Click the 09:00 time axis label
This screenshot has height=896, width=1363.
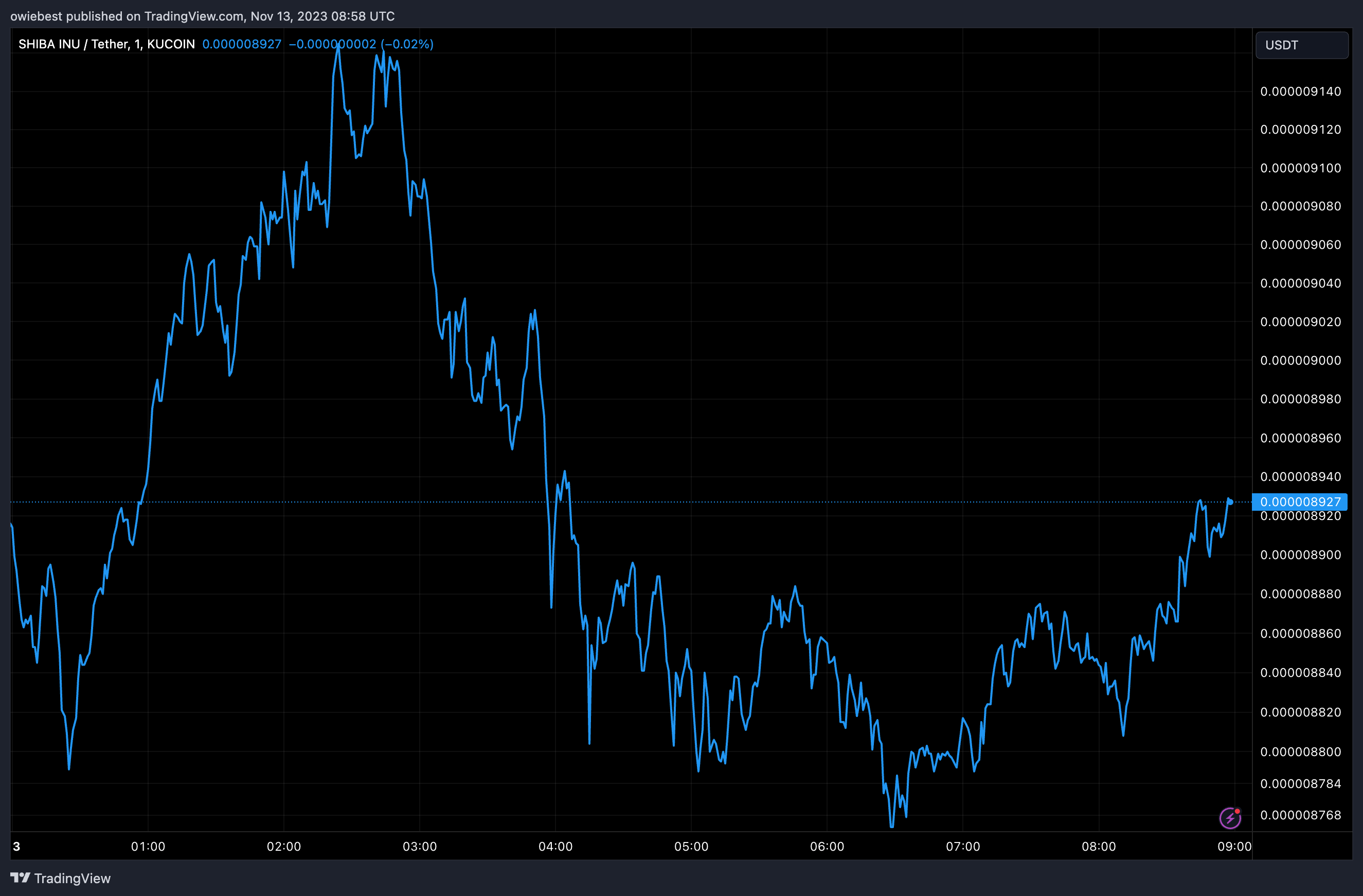pos(1234,846)
